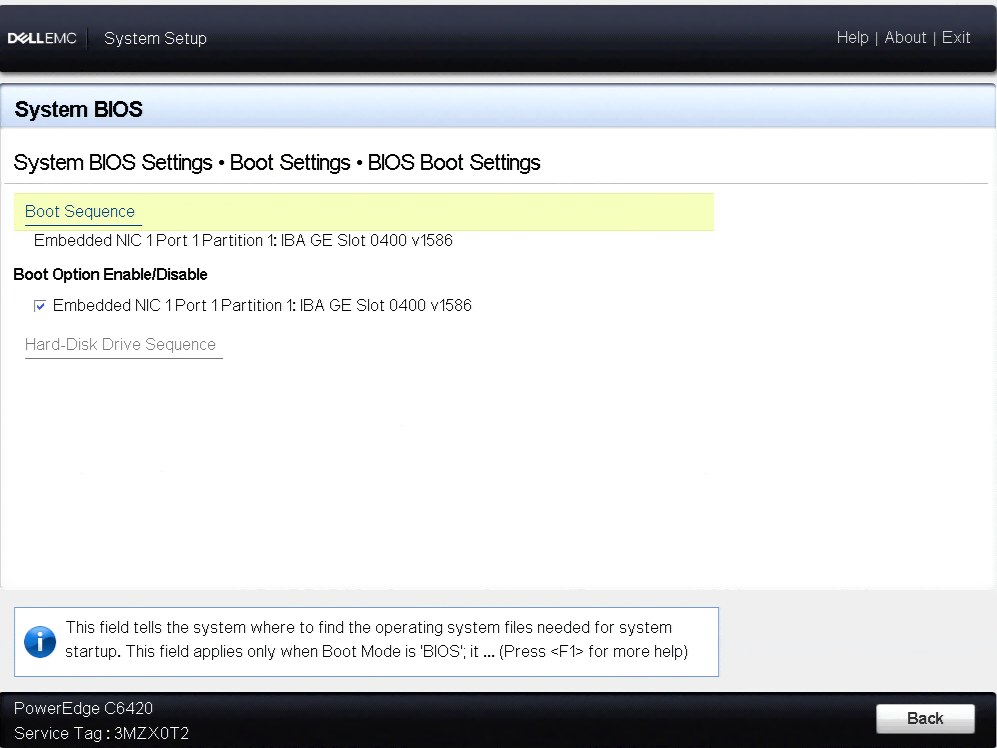The image size is (997, 748).
Task: Open the Hard-Disk Drive Sequence setting
Action: tap(120, 344)
